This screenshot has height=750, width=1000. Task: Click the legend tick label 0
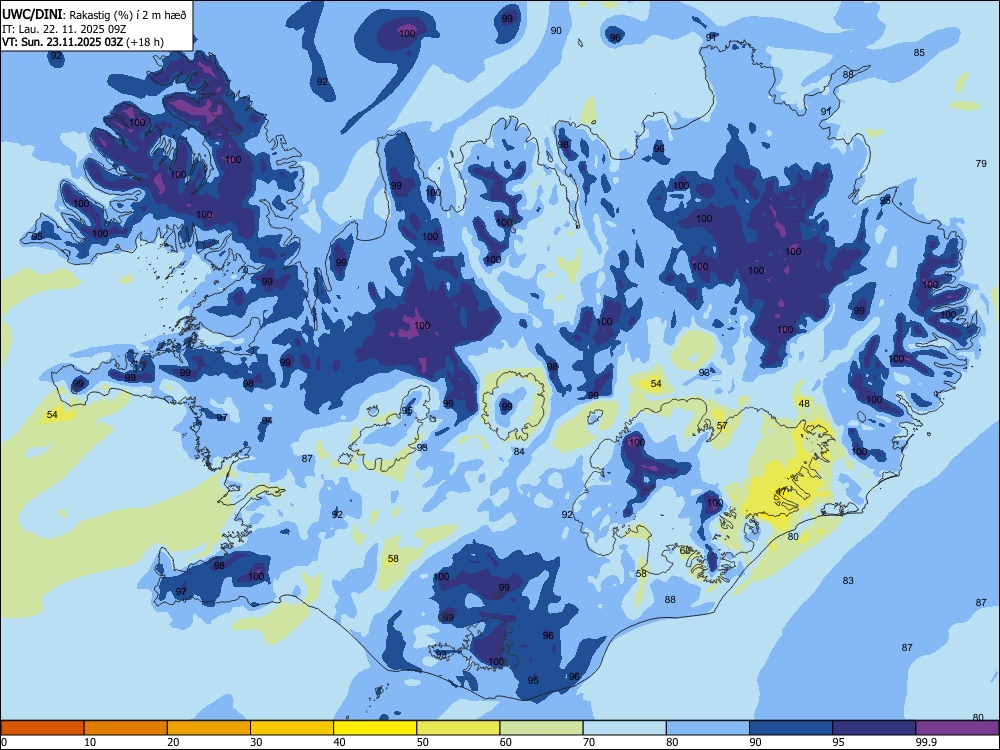4,742
